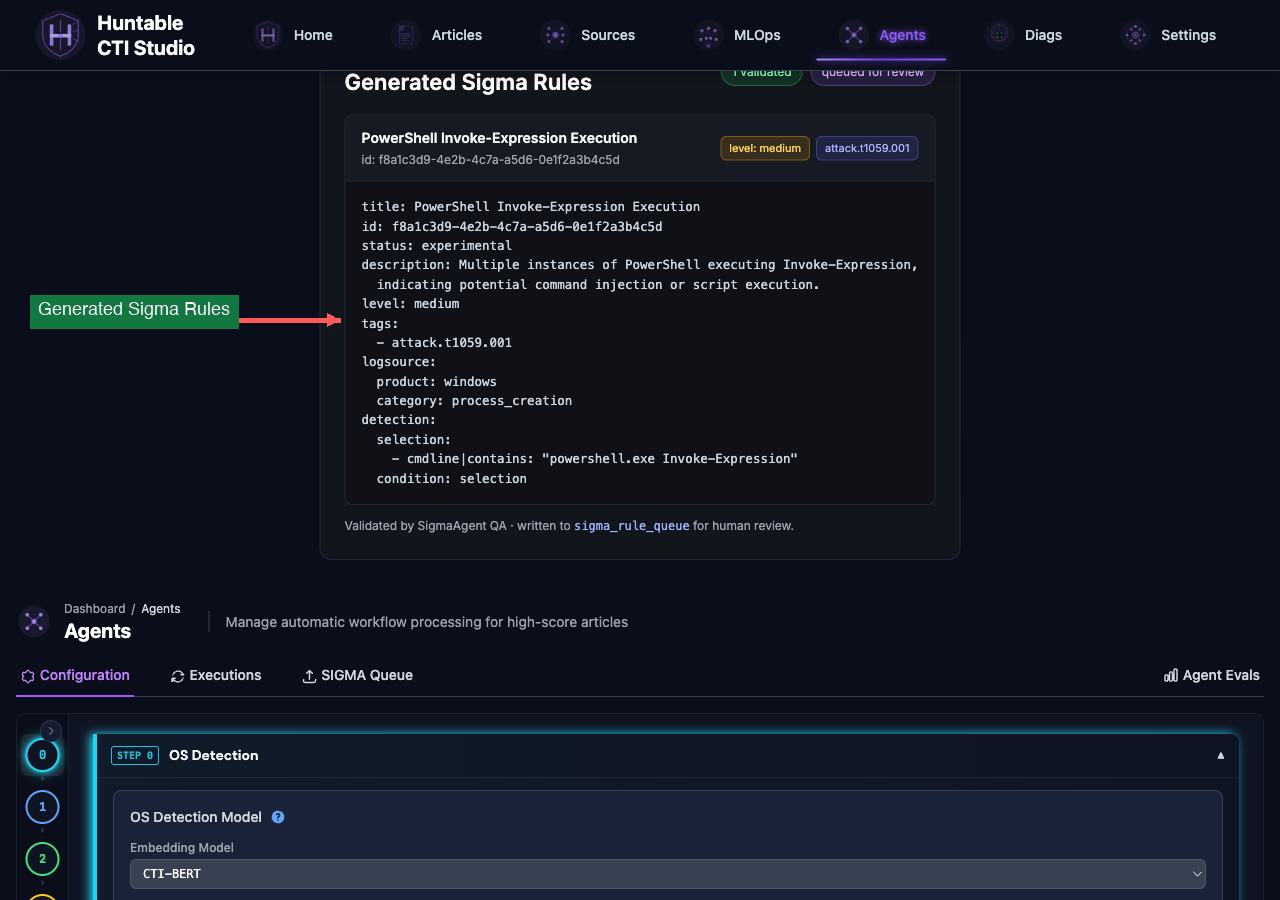Viewport: 1280px width, 900px height.
Task: Click the Agents page header icon
Action: click(x=34, y=621)
